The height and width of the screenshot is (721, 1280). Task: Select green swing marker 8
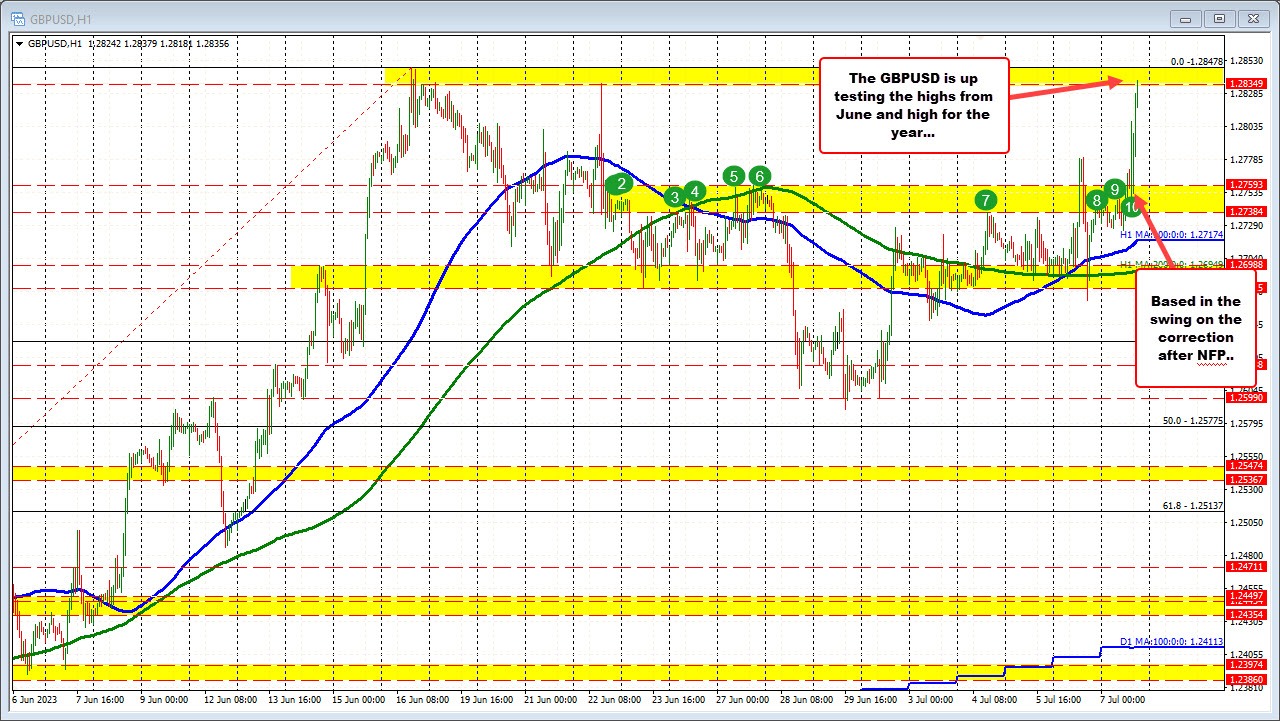coord(1096,200)
